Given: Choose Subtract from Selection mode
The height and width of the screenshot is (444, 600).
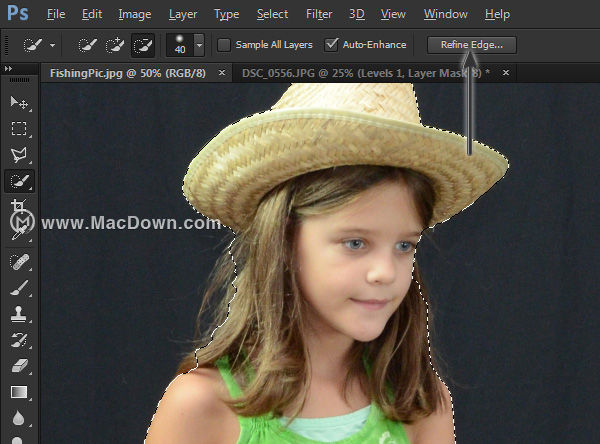Looking at the screenshot, I should (143, 45).
